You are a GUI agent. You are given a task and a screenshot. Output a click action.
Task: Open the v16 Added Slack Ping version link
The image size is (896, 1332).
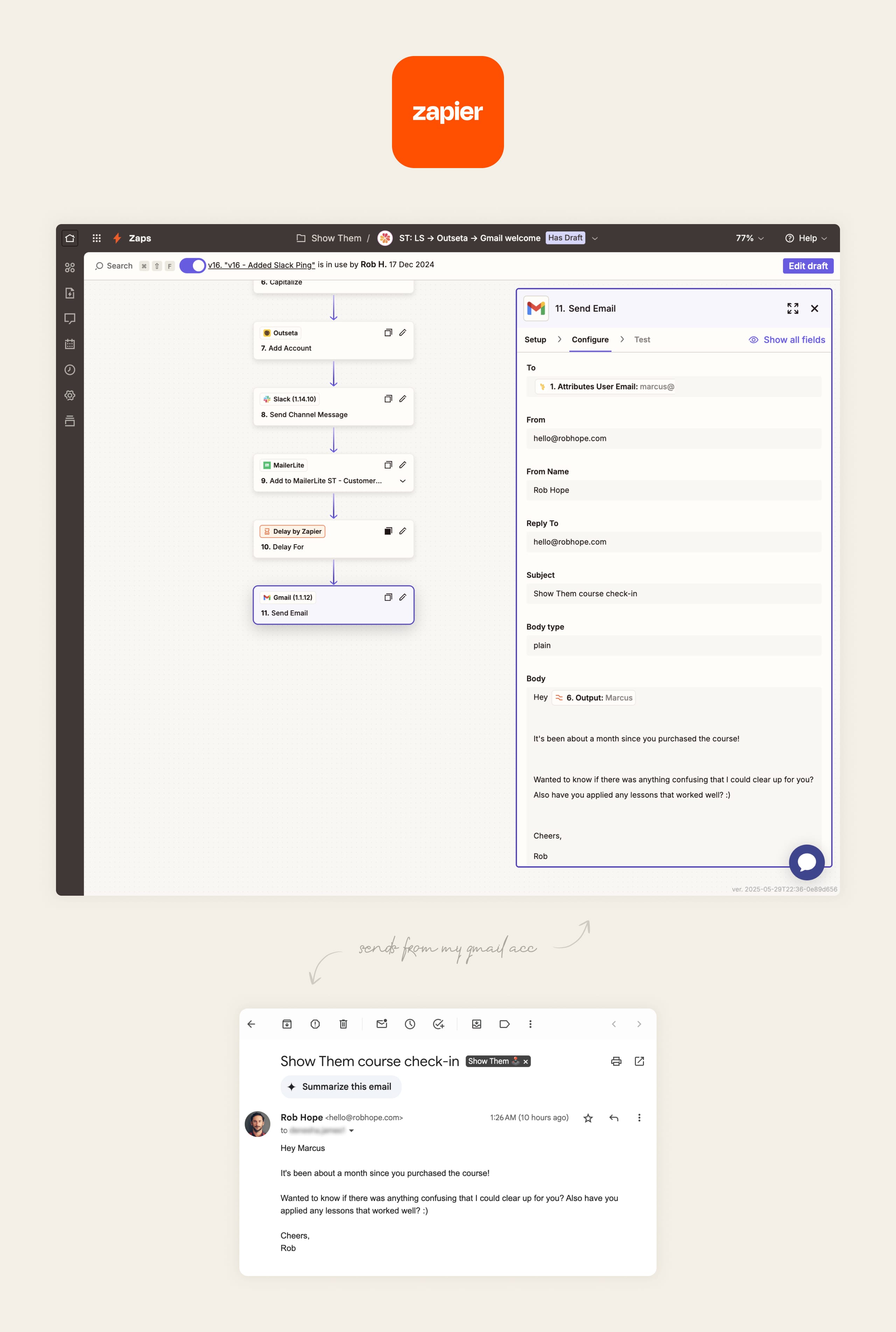261,265
